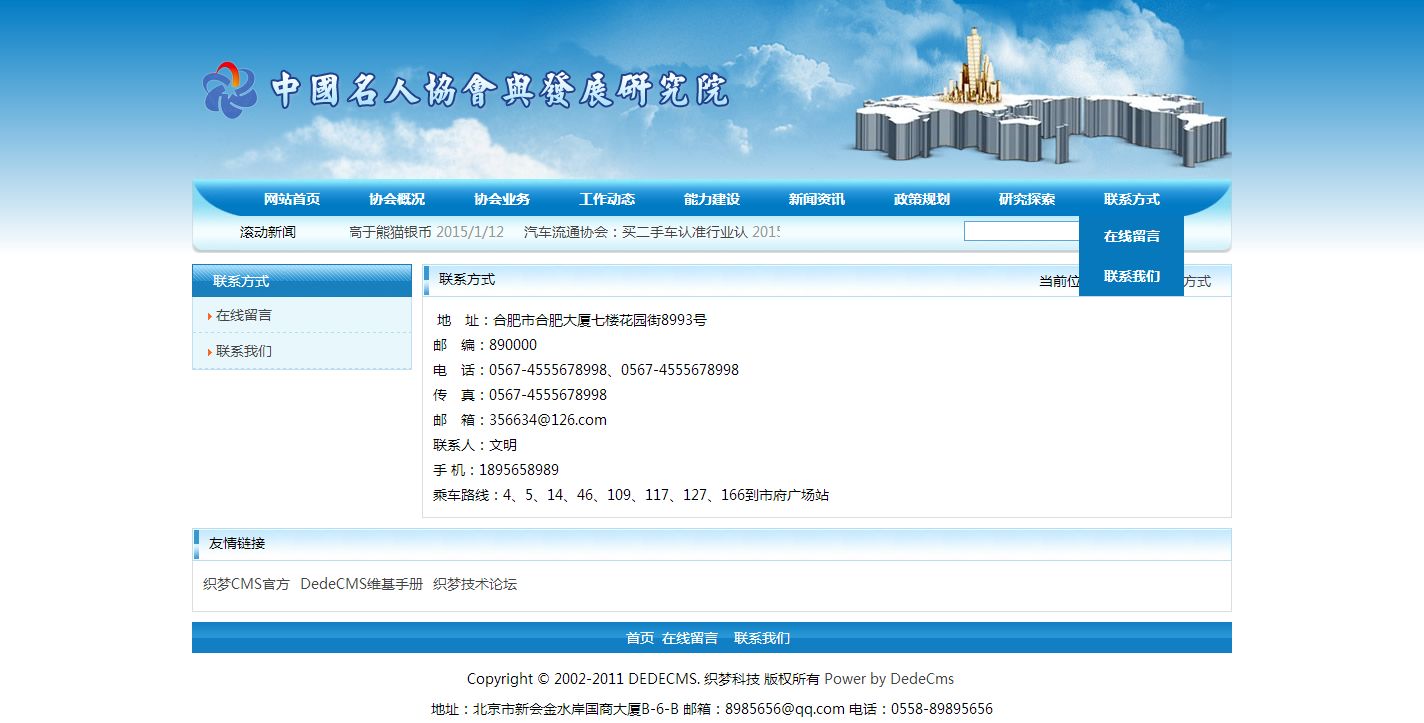The height and width of the screenshot is (723, 1424).
Task: Open the DedeCMS维基手册 link
Action: [x=361, y=584]
